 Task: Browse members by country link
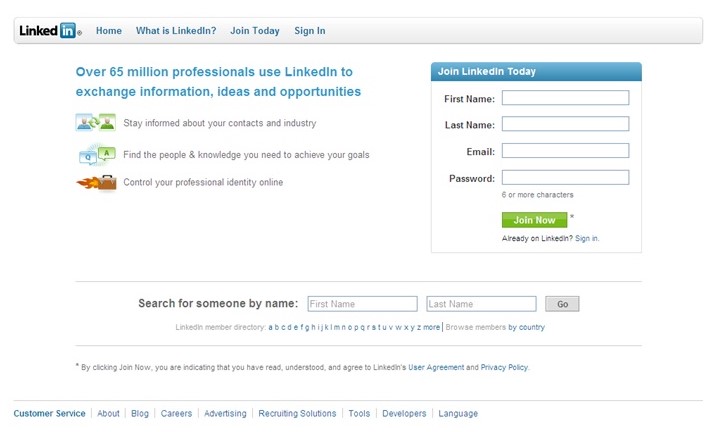coord(526,327)
